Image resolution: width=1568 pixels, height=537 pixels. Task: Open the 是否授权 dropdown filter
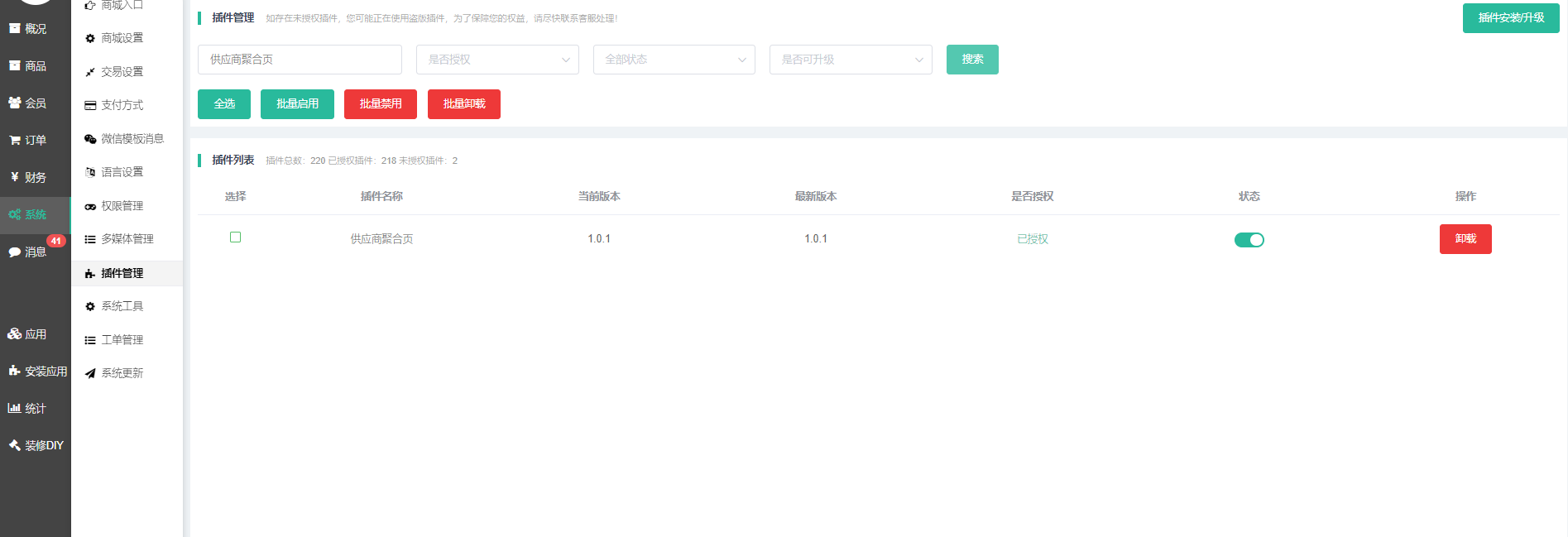pyautogui.click(x=497, y=60)
